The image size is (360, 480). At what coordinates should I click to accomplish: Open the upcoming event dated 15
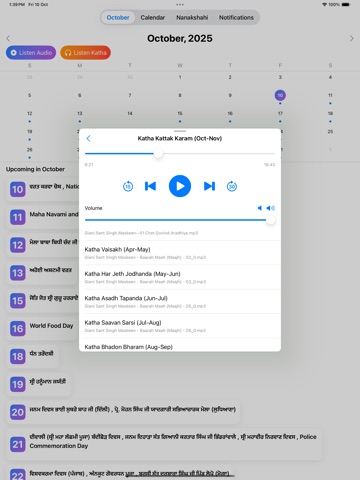point(43,301)
